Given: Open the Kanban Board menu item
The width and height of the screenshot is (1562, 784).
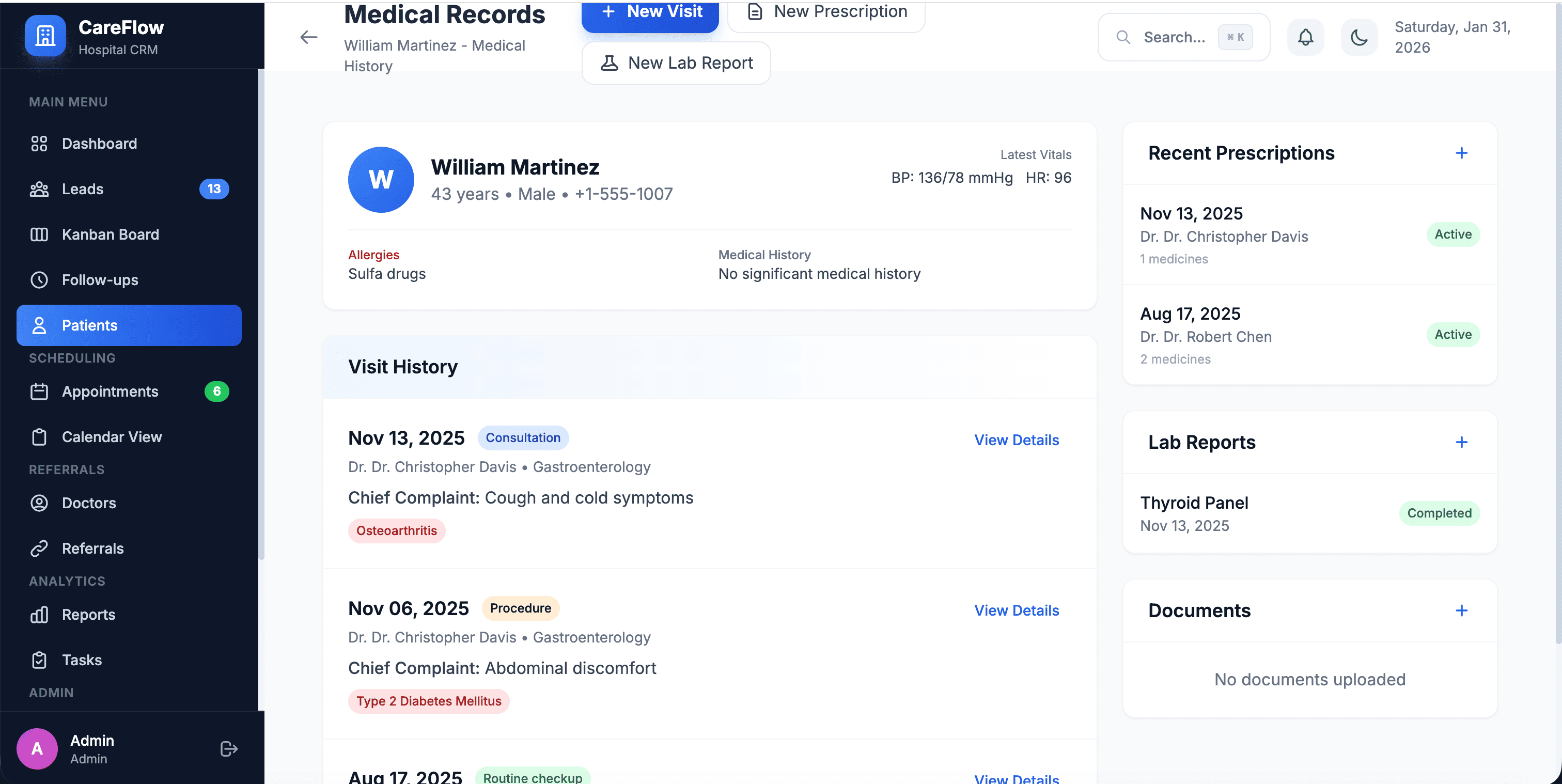Looking at the screenshot, I should [x=111, y=234].
